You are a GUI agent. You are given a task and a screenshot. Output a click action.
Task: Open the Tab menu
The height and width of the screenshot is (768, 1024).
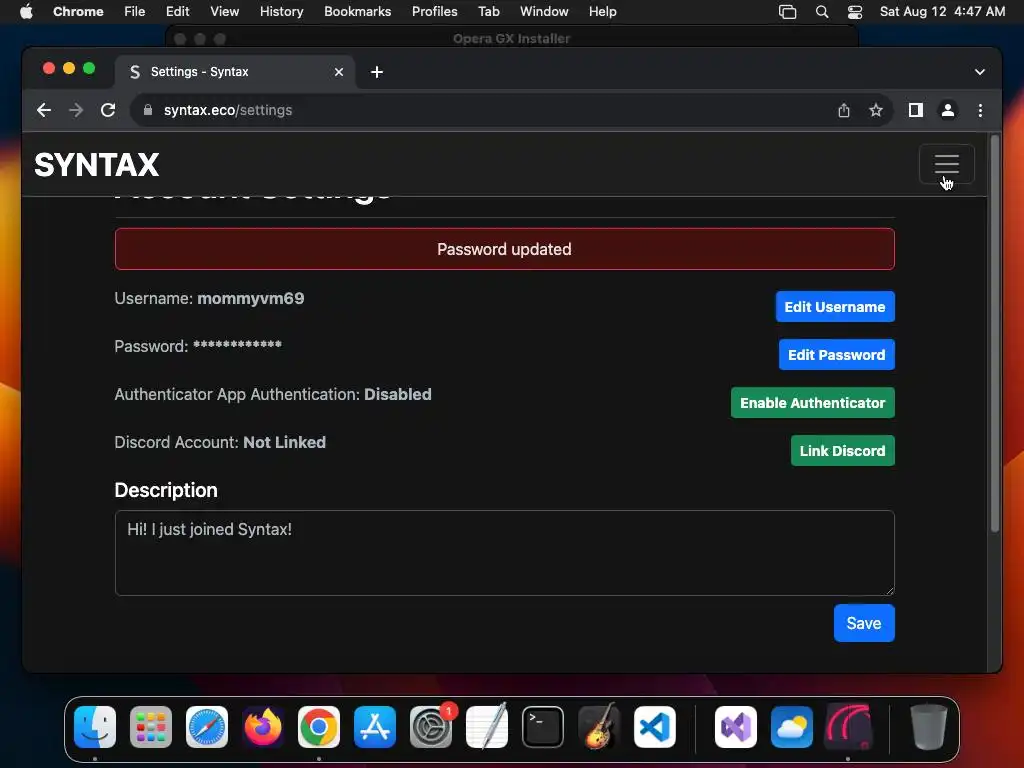(488, 12)
